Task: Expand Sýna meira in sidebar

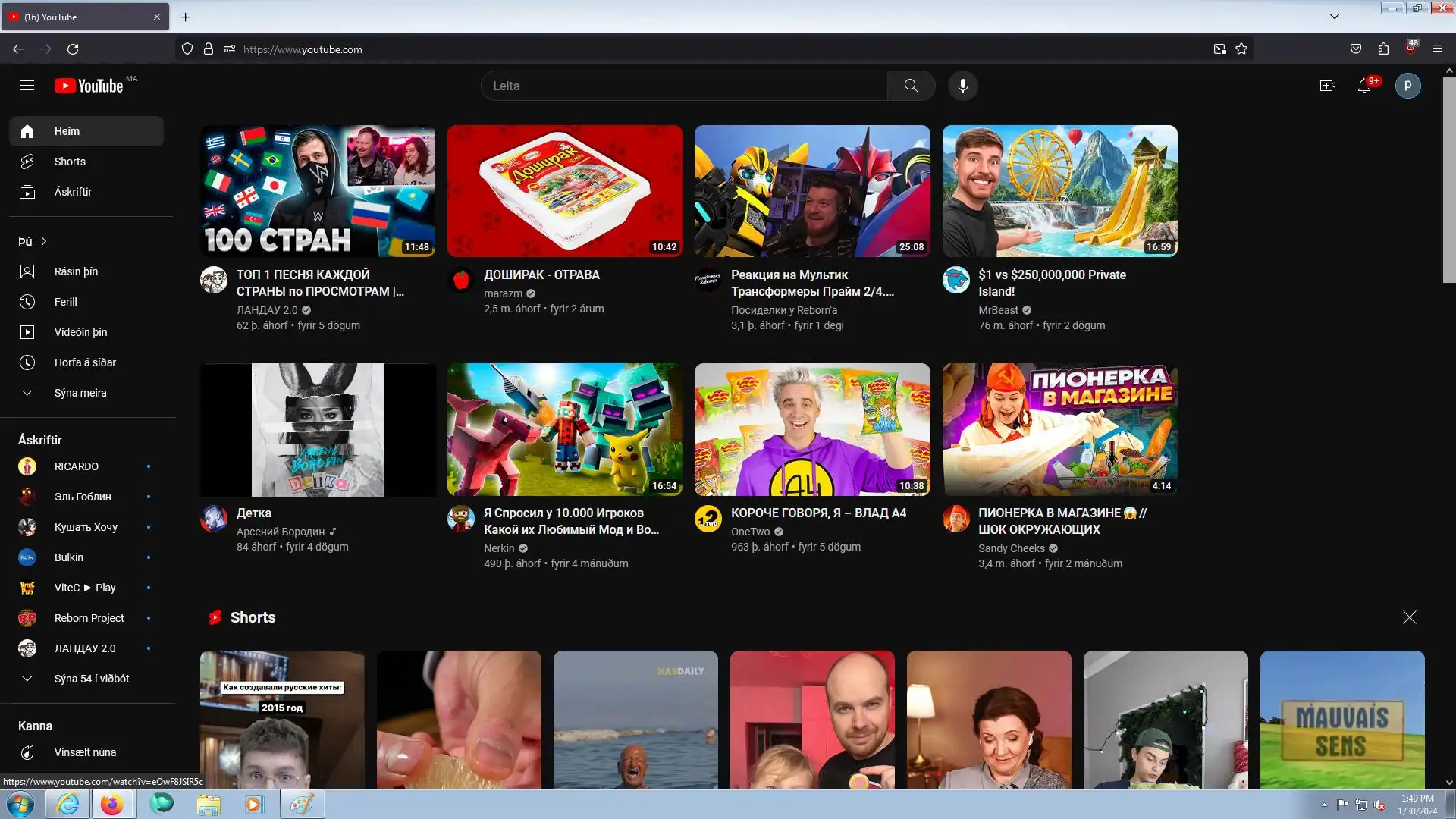Action: pyautogui.click(x=80, y=393)
